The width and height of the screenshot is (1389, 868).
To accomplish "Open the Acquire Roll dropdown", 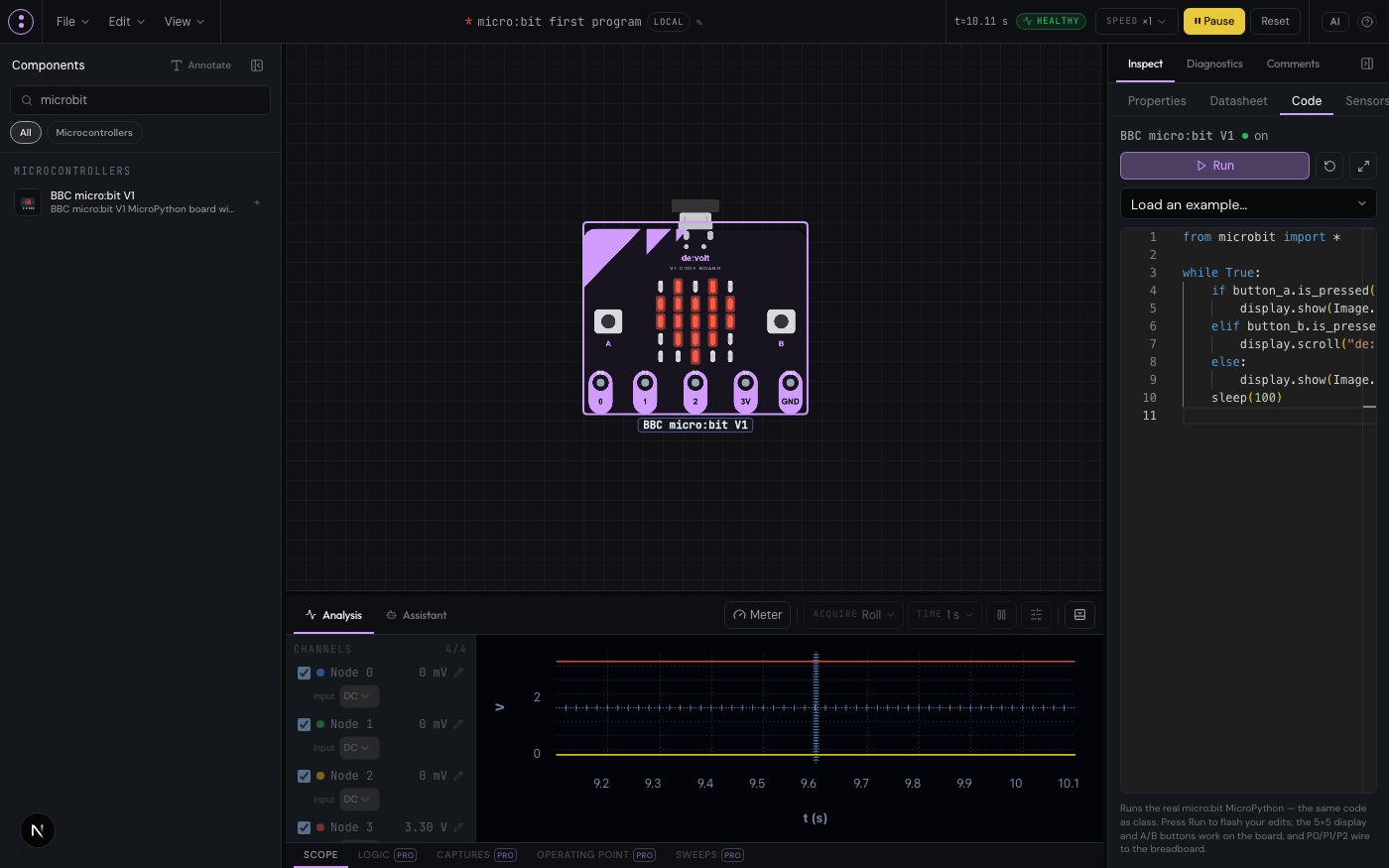I will click(x=853, y=615).
